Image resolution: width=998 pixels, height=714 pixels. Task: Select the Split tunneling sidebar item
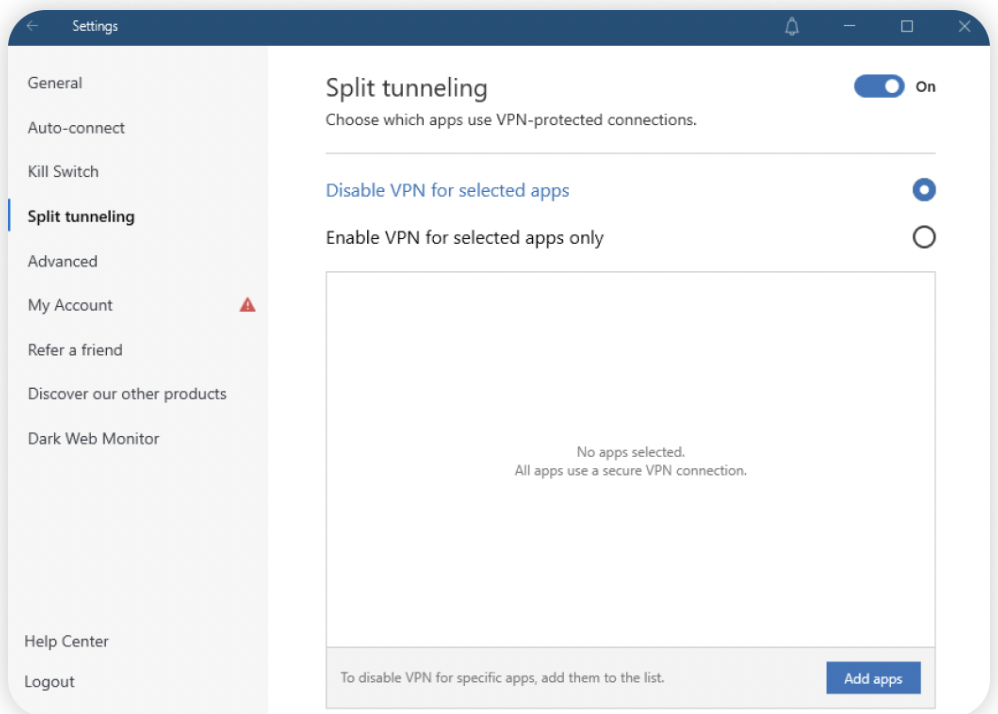81,216
